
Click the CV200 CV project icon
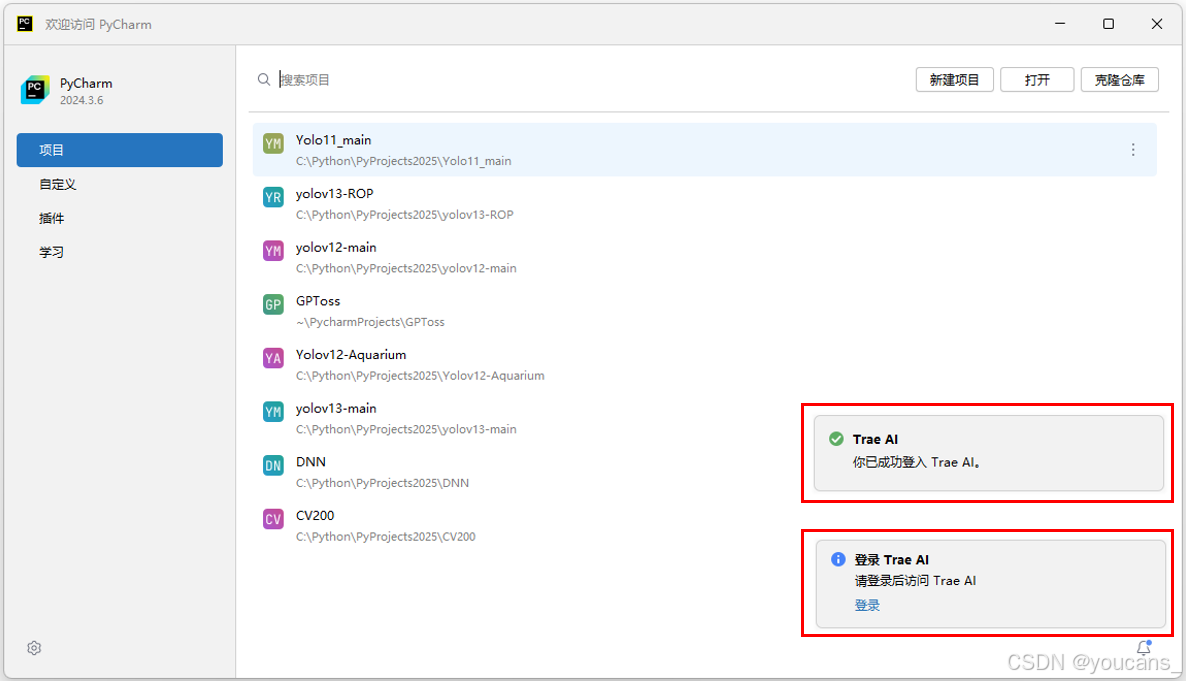(273, 519)
